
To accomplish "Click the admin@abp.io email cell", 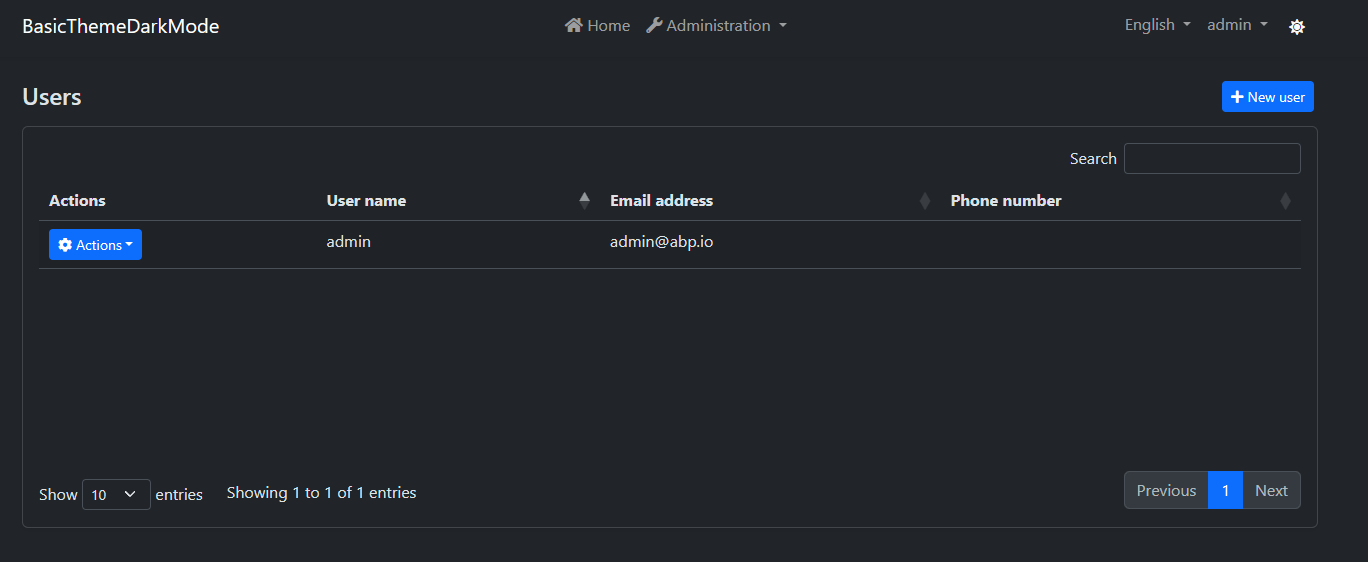I will point(662,242).
